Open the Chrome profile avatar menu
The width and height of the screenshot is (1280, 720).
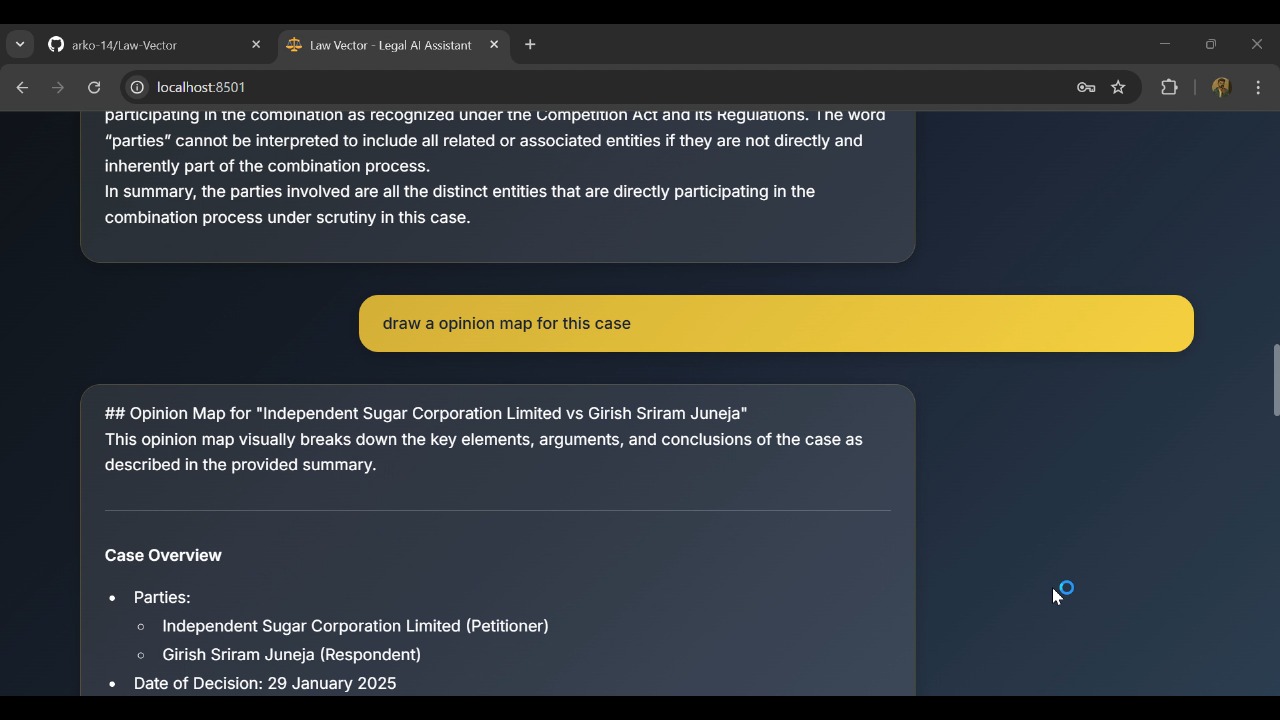pos(1220,88)
